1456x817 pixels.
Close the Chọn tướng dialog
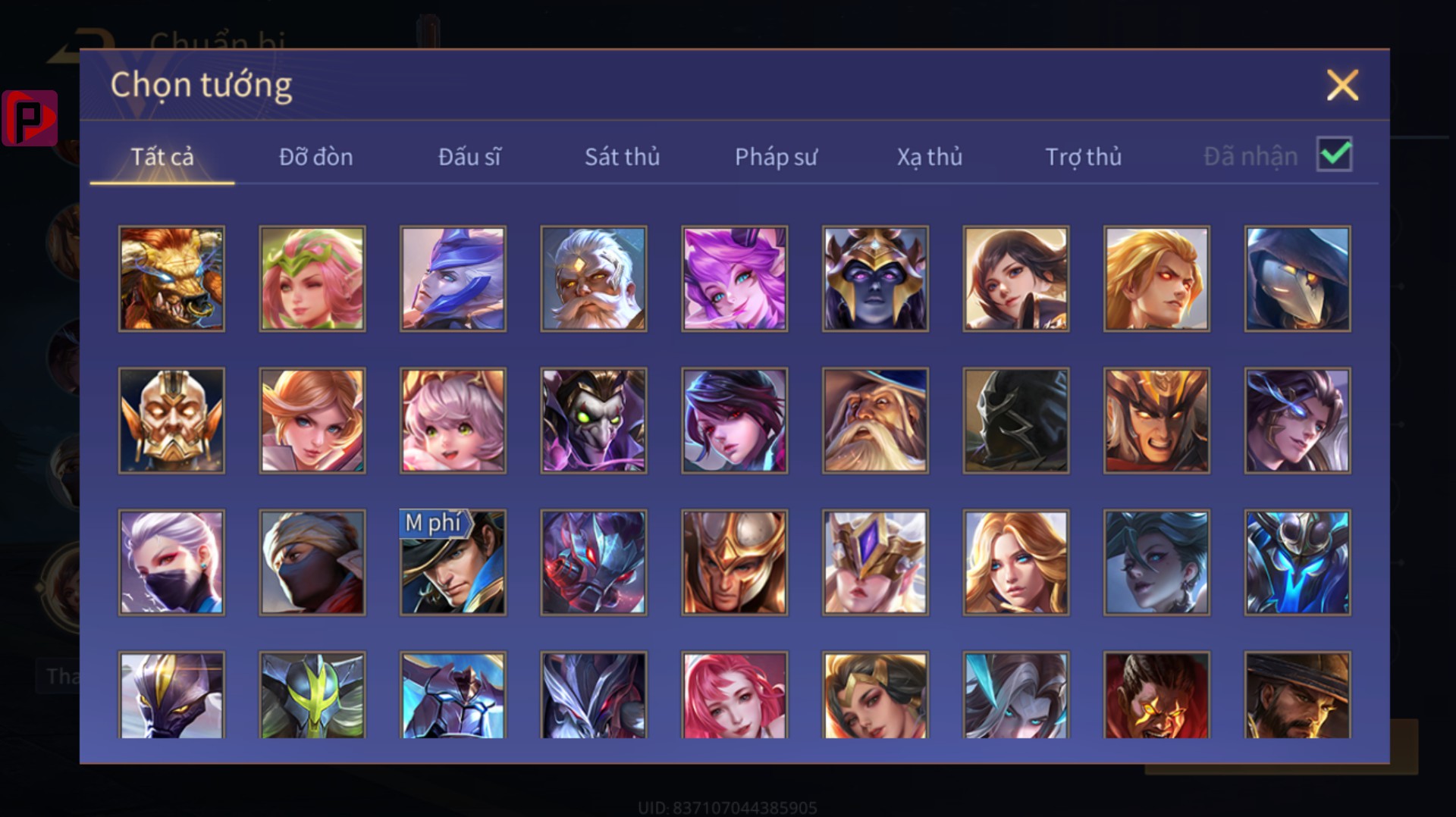1342,85
